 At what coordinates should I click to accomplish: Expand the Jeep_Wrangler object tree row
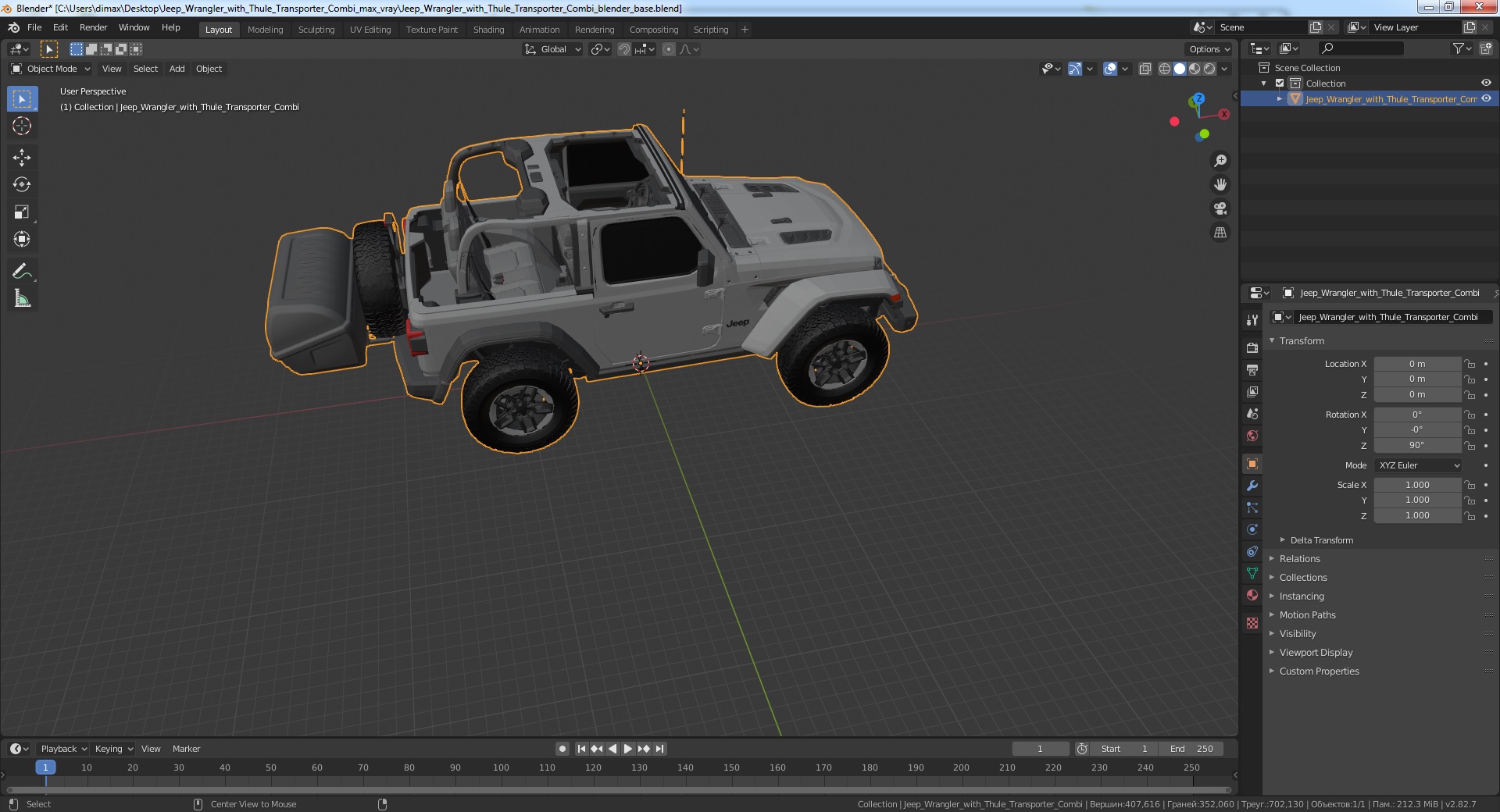[1280, 99]
